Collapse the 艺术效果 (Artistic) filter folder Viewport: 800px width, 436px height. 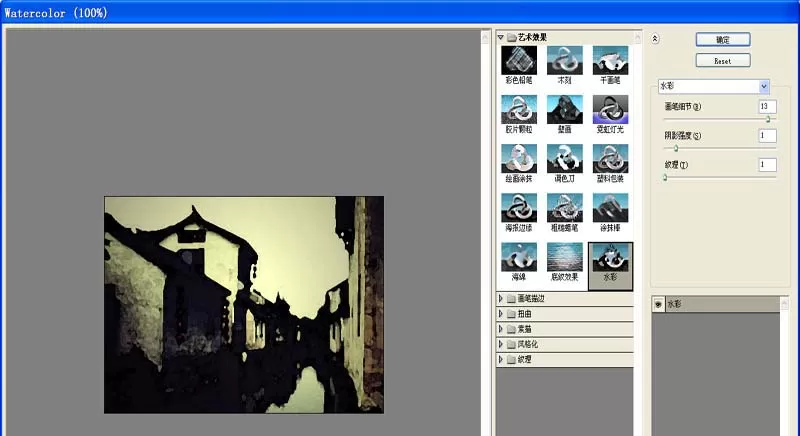(501, 37)
